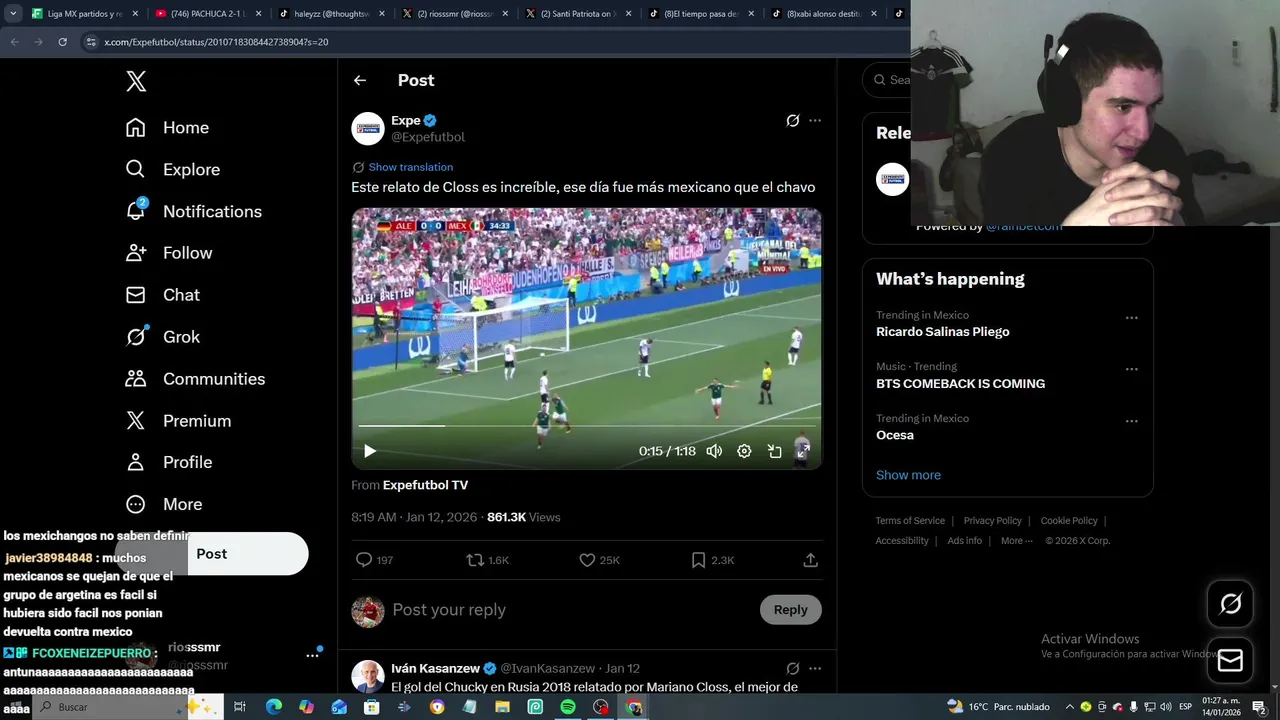
Task: Open Explore in the X sidebar
Action: click(172, 170)
